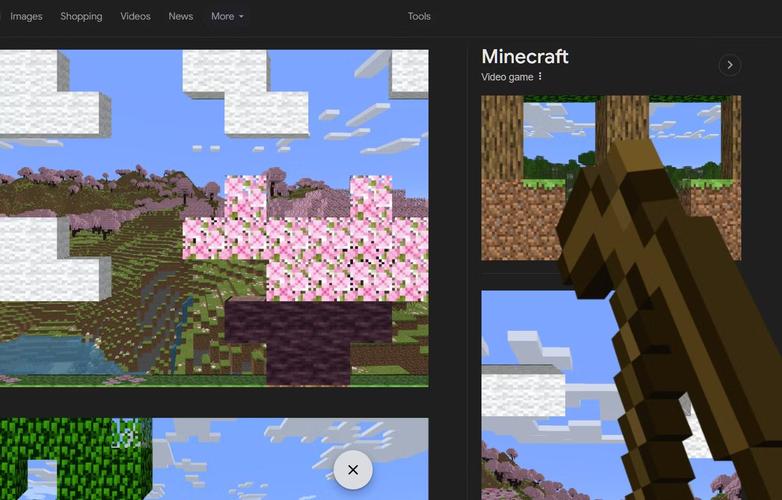
Task: Open the oak forest panel thumbnail
Action: click(611, 178)
